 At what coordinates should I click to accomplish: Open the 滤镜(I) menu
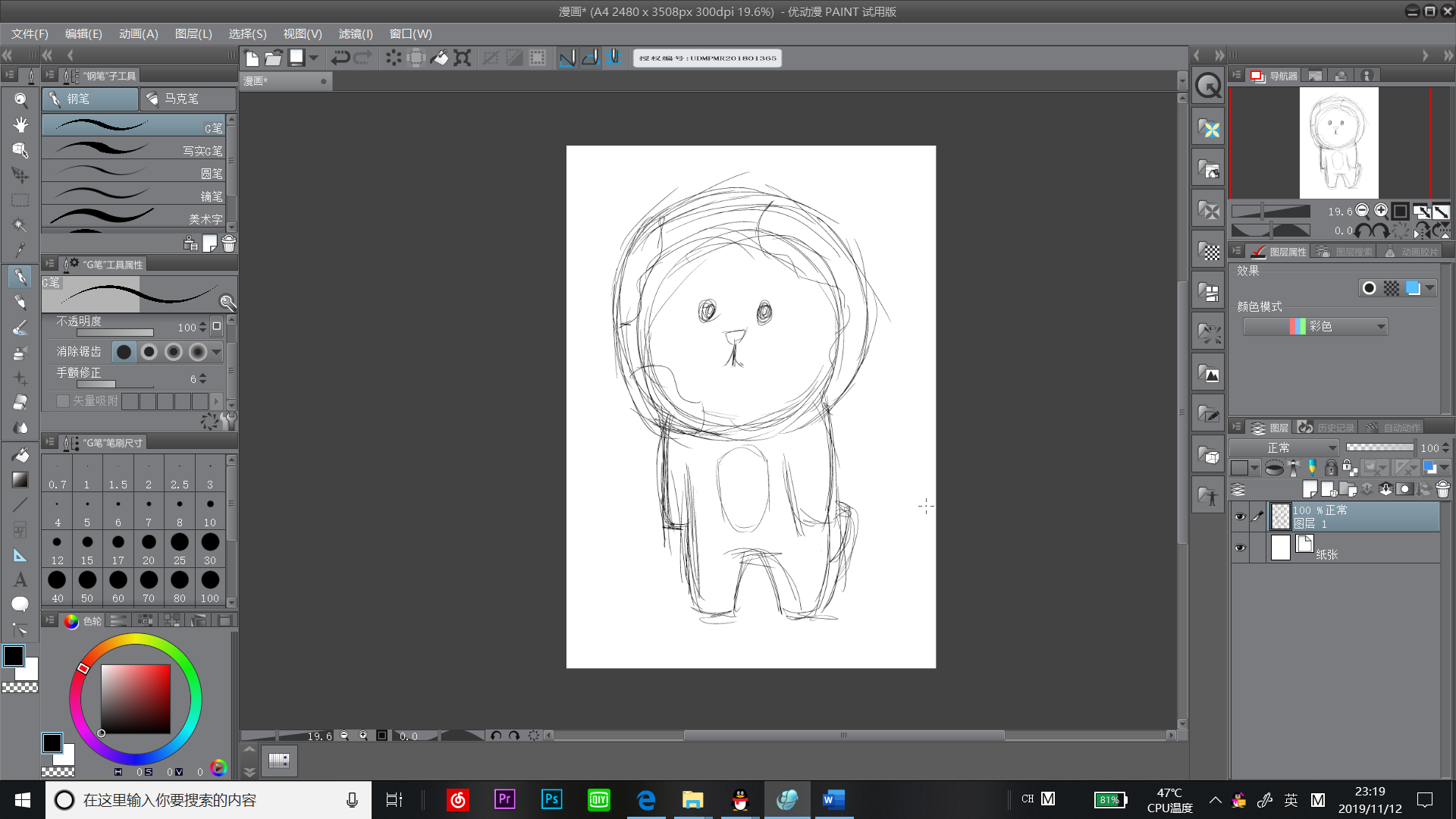[x=355, y=34]
